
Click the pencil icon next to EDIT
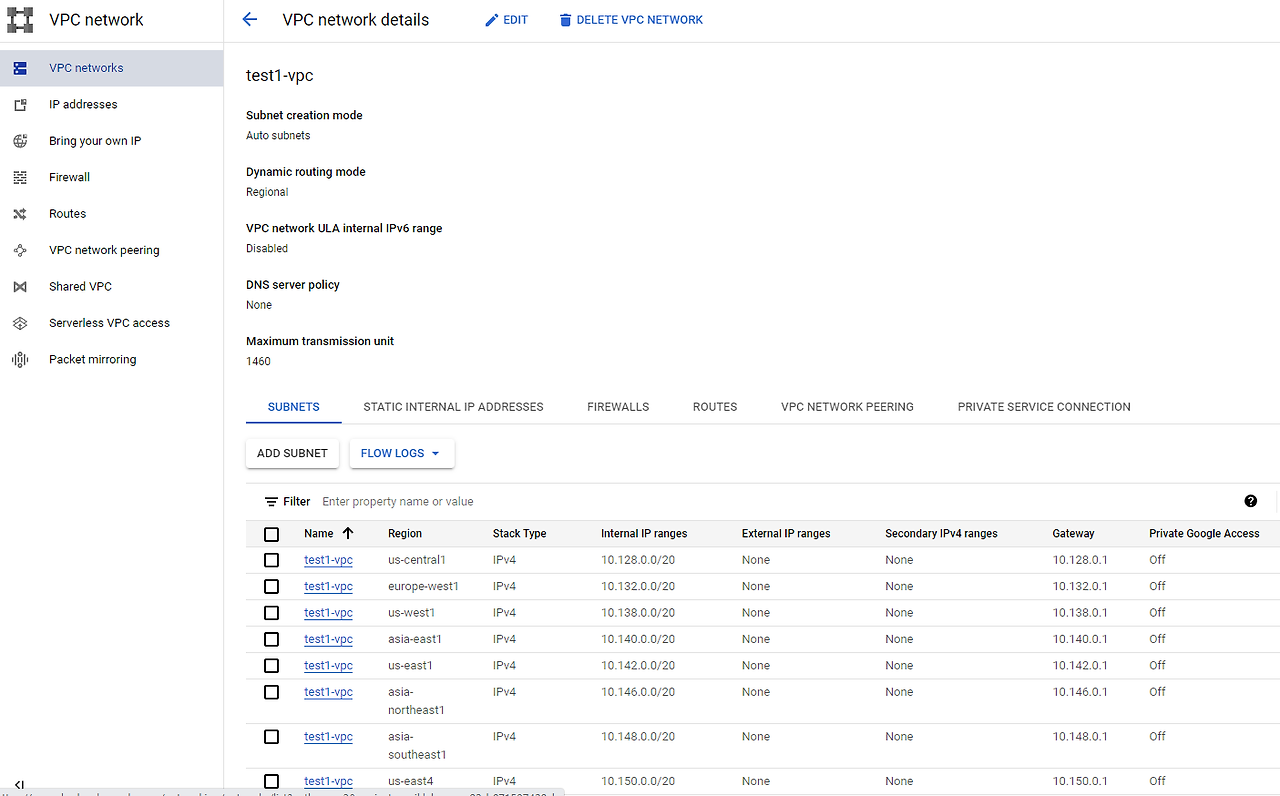pos(491,20)
